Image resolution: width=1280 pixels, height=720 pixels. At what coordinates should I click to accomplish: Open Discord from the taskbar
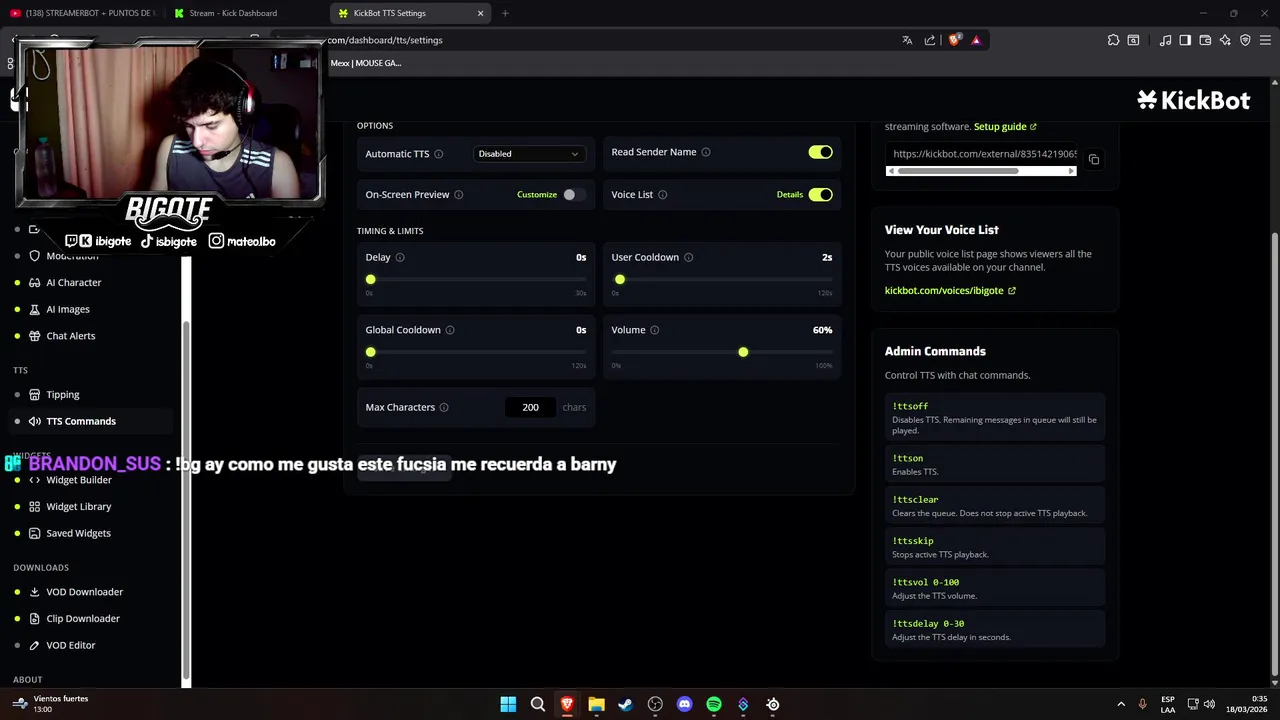click(684, 704)
